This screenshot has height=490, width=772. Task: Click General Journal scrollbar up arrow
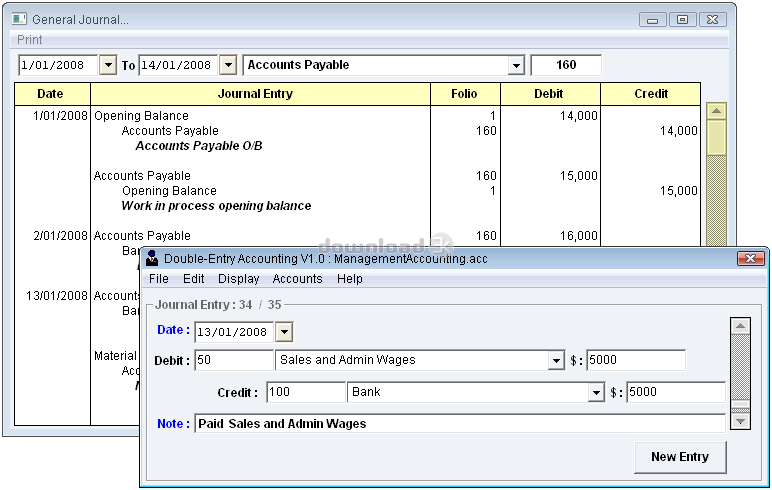pos(716,111)
